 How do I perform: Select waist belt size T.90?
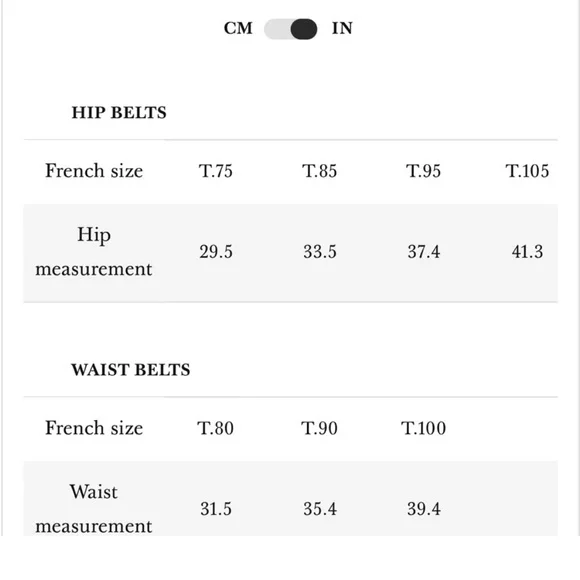pos(319,428)
